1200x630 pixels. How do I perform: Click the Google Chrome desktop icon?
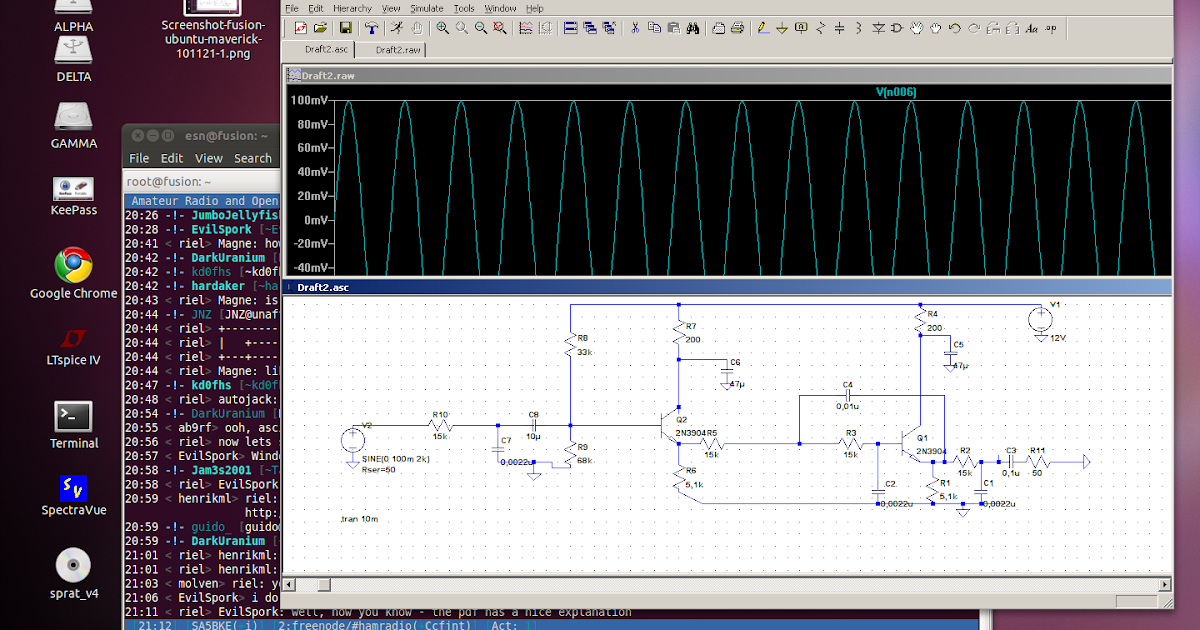tap(73, 272)
